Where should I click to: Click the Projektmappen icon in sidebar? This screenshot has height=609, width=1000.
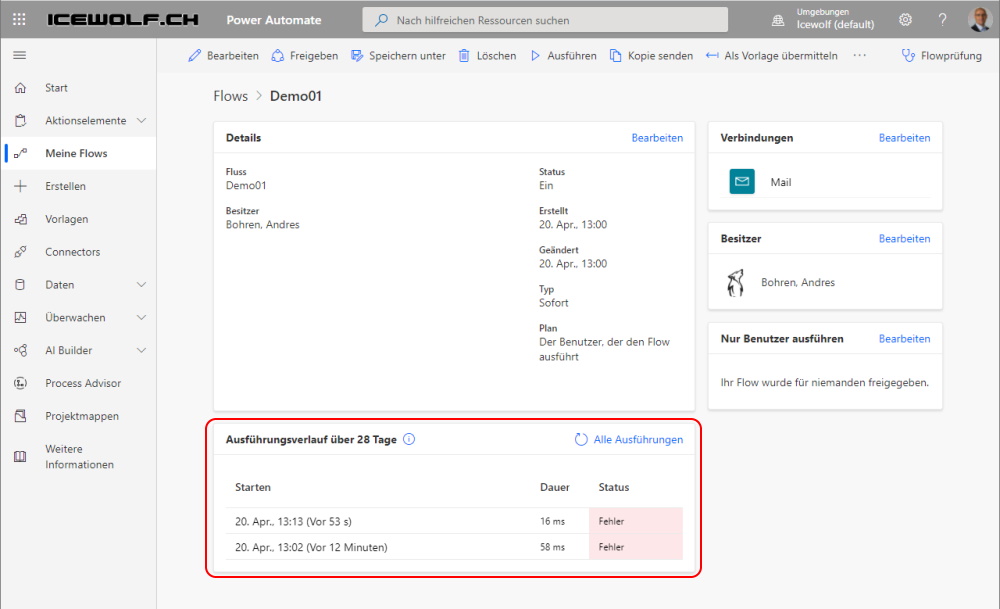pos(20,416)
